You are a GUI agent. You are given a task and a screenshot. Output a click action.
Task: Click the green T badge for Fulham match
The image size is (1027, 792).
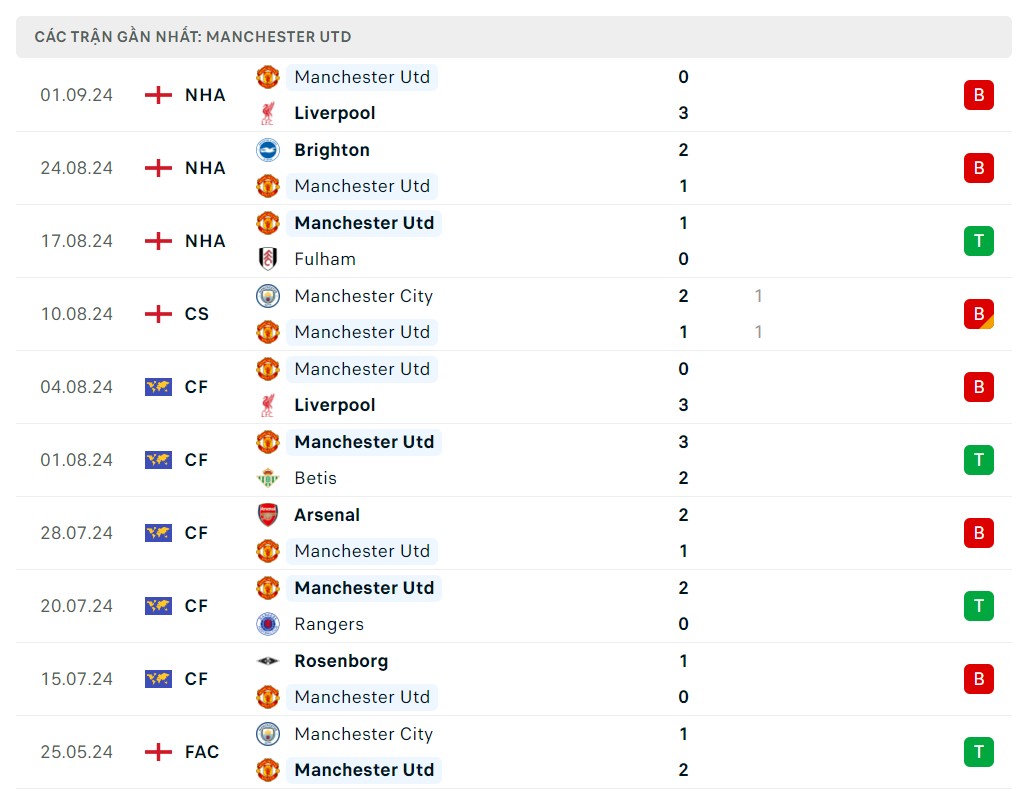click(x=978, y=241)
